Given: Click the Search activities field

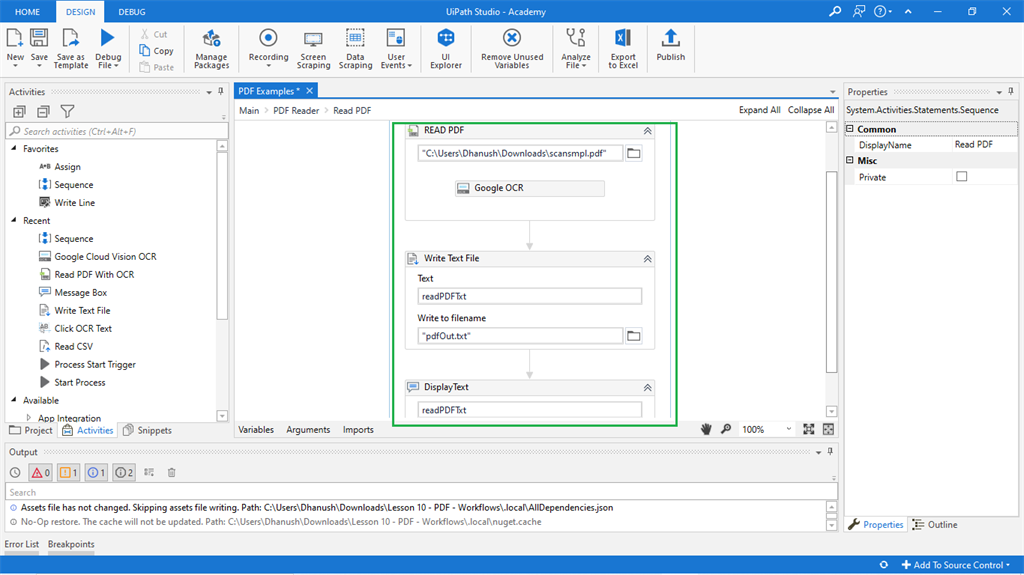Looking at the screenshot, I should click(117, 131).
